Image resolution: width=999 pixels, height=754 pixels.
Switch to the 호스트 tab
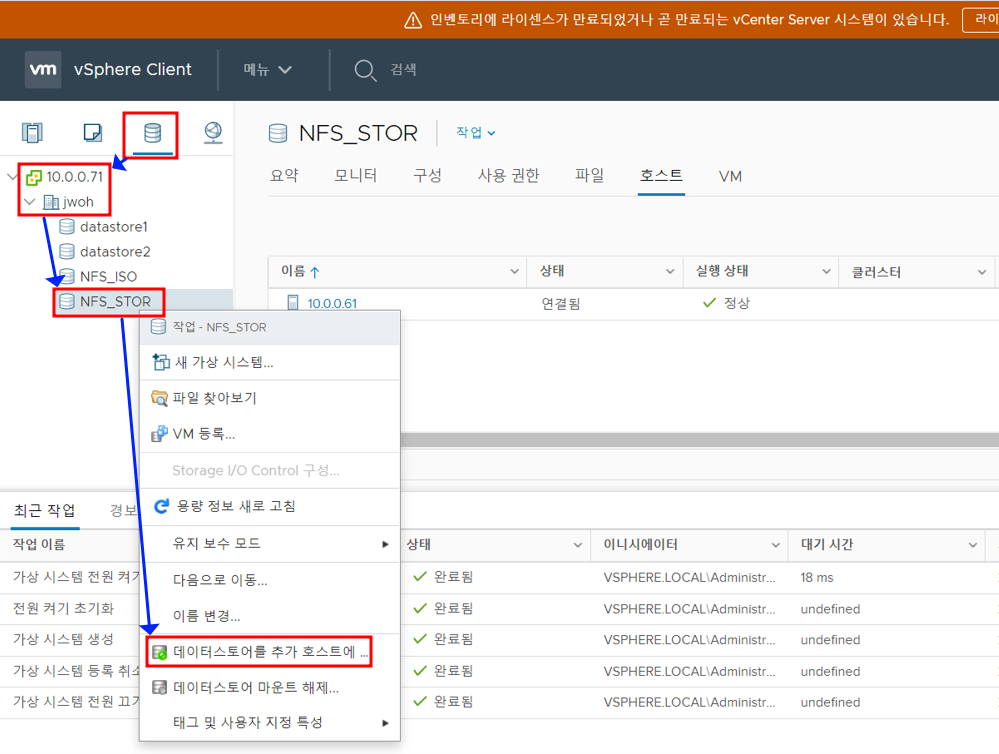pyautogui.click(x=661, y=175)
